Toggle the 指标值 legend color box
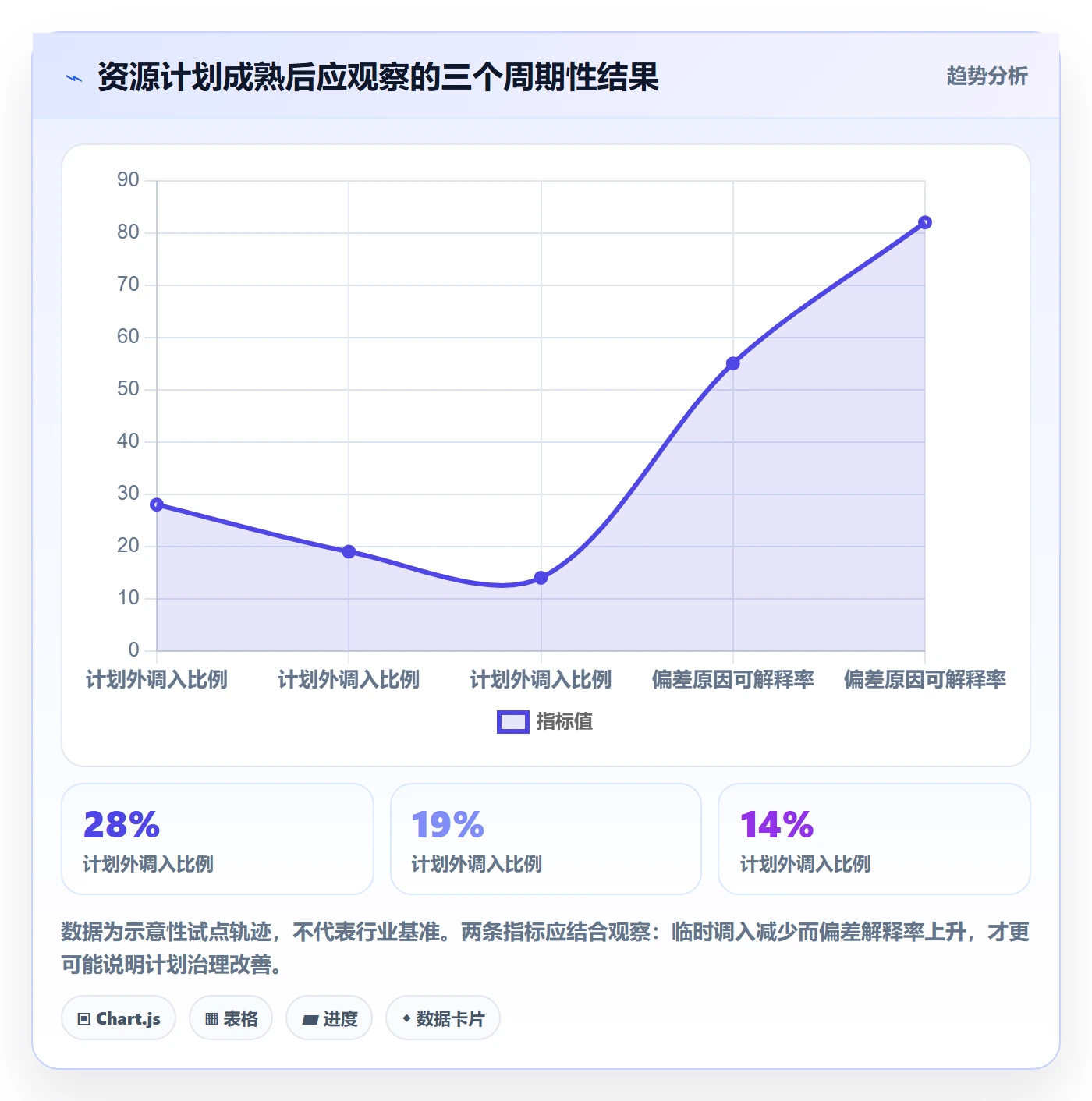 (513, 722)
